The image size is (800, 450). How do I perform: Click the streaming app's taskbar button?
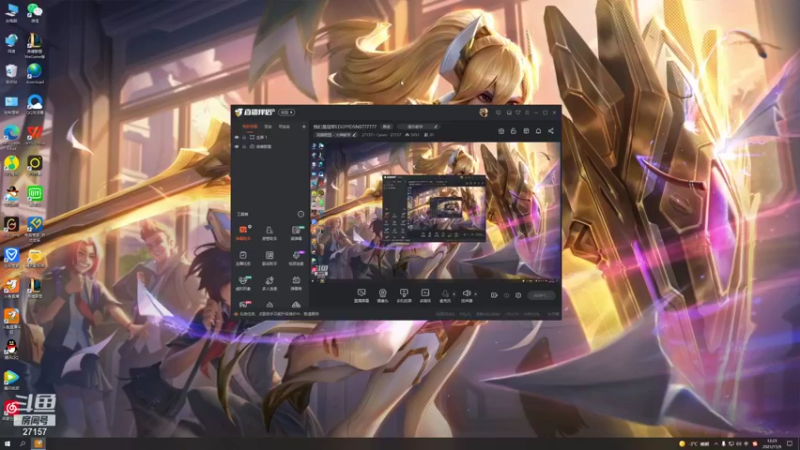tap(38, 444)
